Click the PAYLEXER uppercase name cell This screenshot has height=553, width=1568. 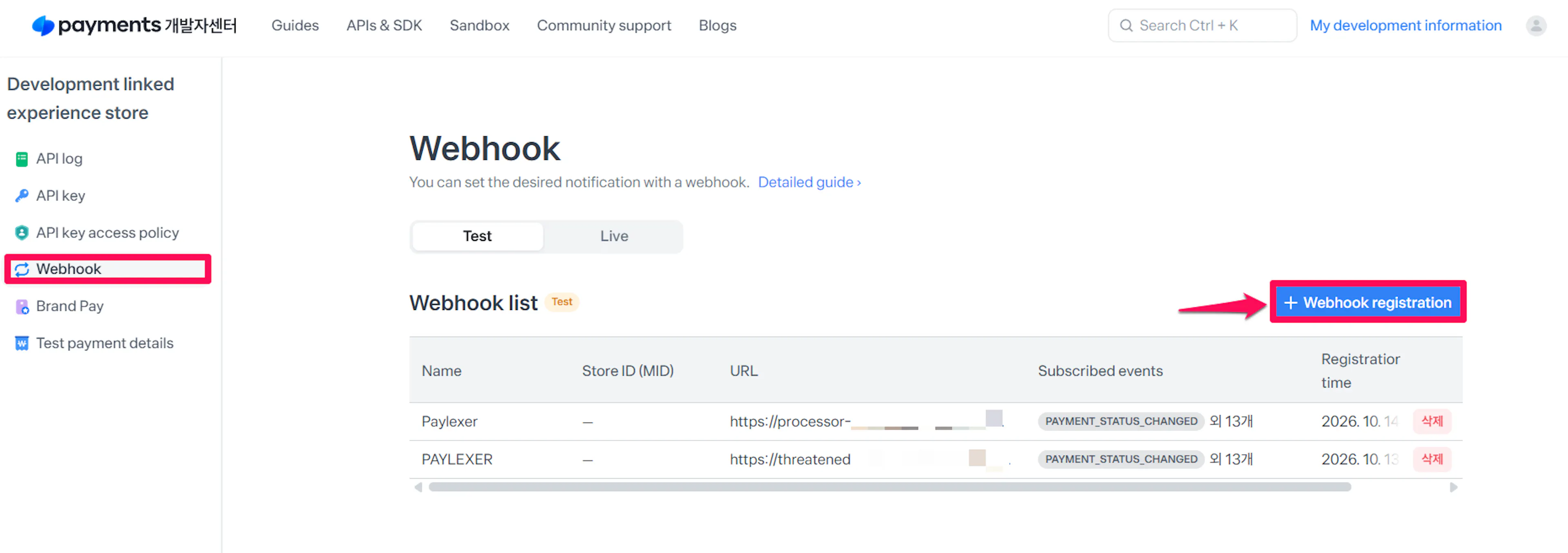457,459
